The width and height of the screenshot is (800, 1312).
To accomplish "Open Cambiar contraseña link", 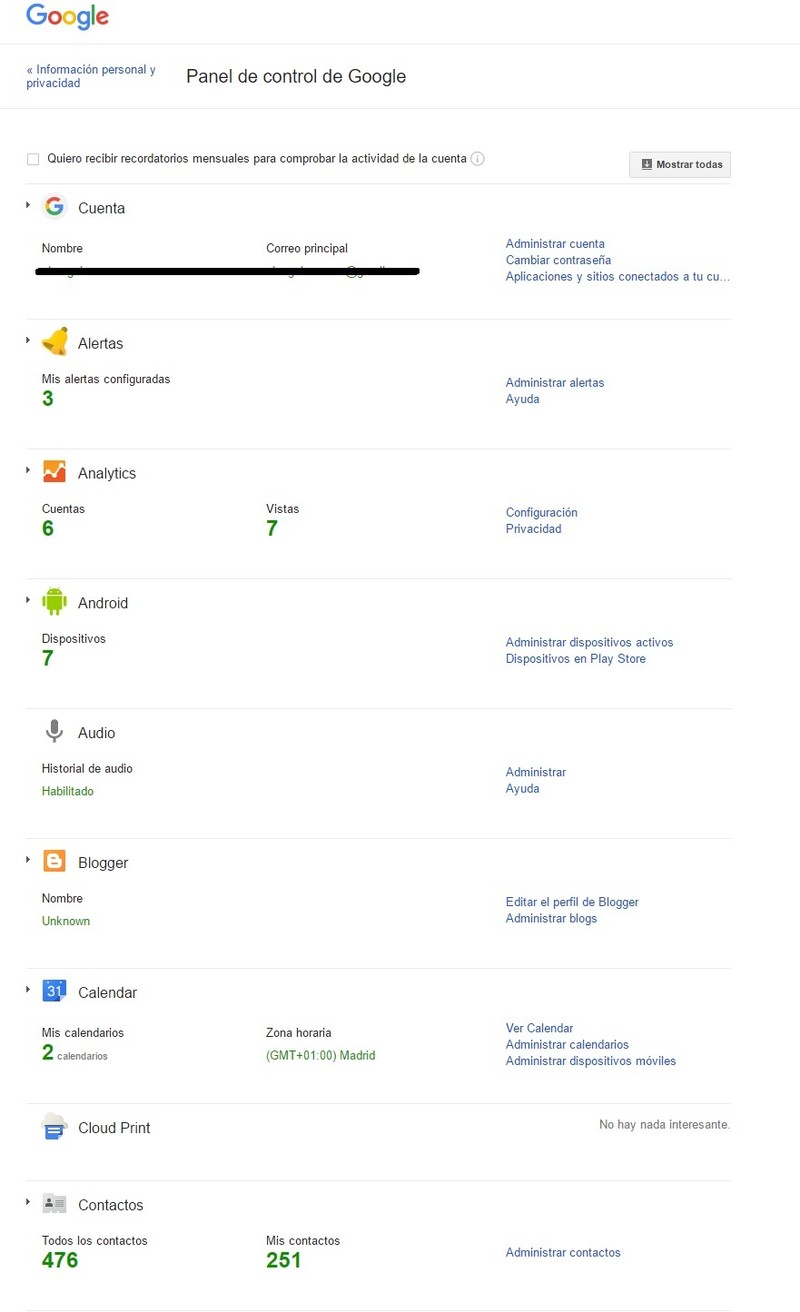I will point(558,260).
